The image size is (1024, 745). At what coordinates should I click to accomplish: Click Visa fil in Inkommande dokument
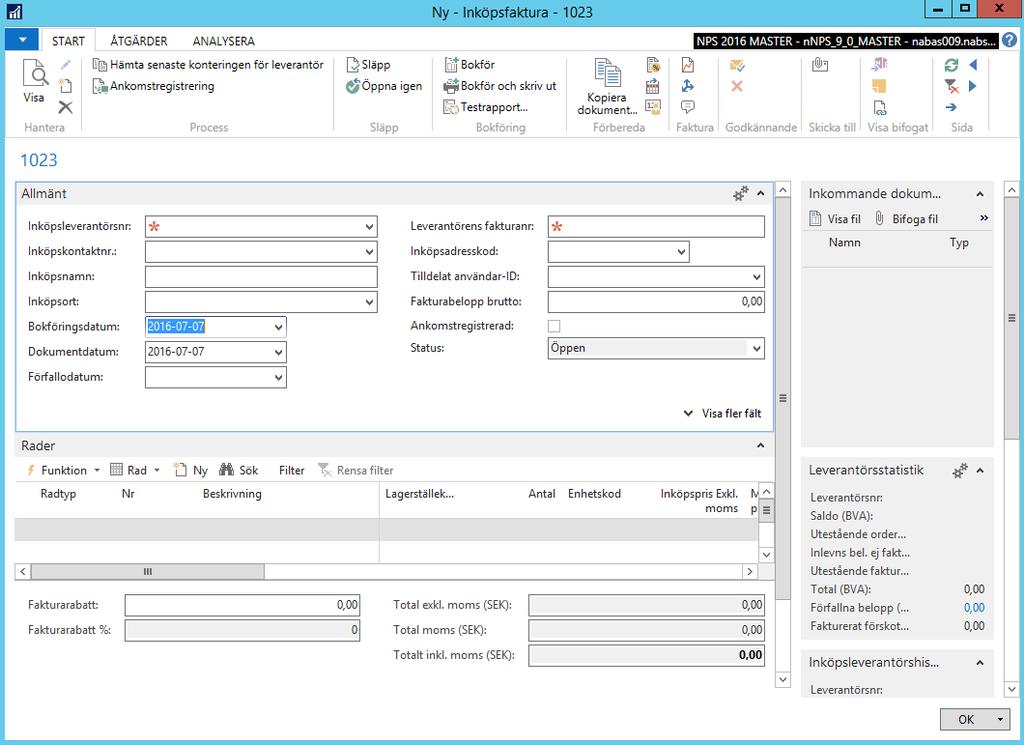[x=835, y=219]
